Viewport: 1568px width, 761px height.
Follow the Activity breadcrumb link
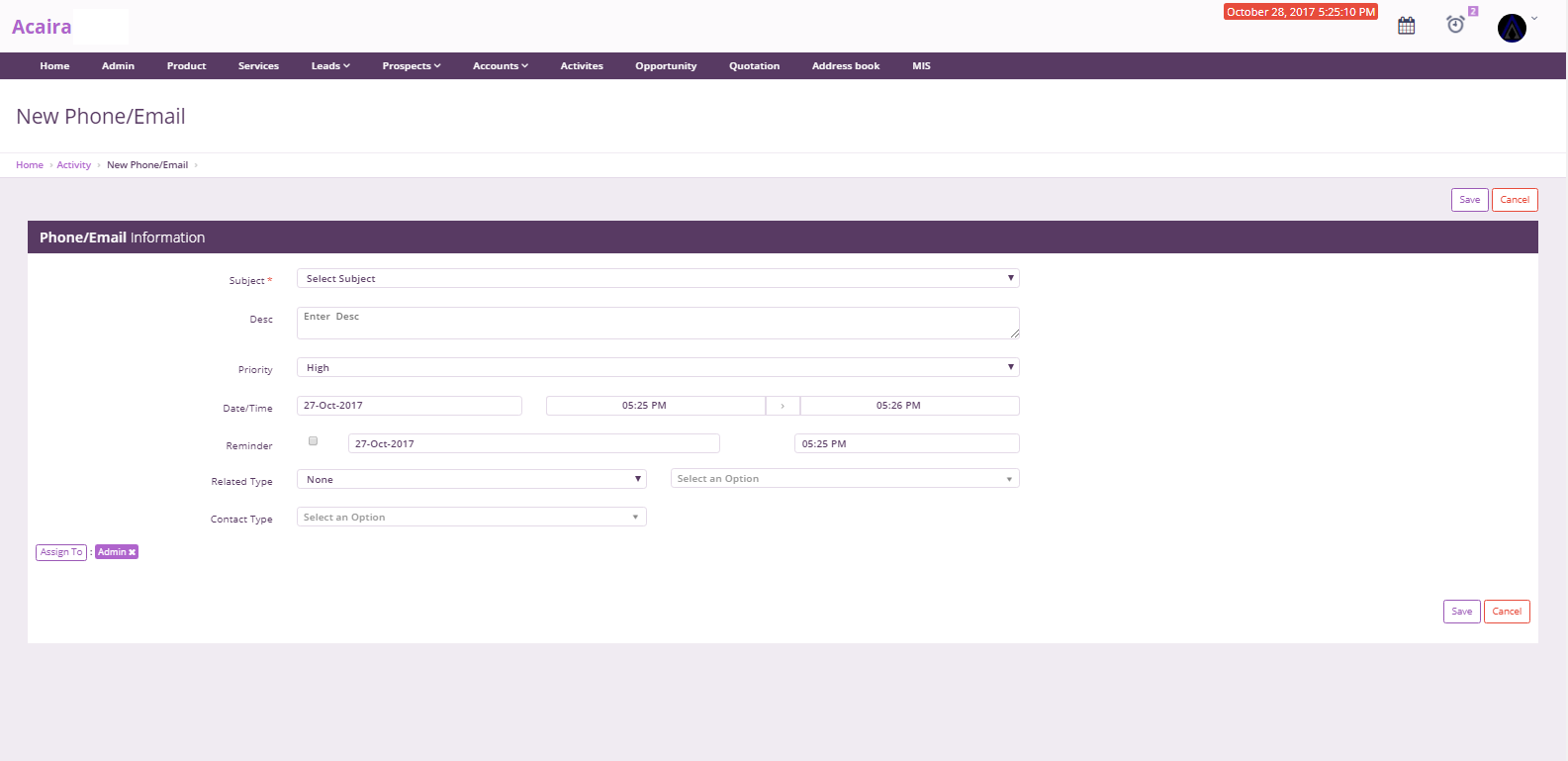(x=74, y=165)
